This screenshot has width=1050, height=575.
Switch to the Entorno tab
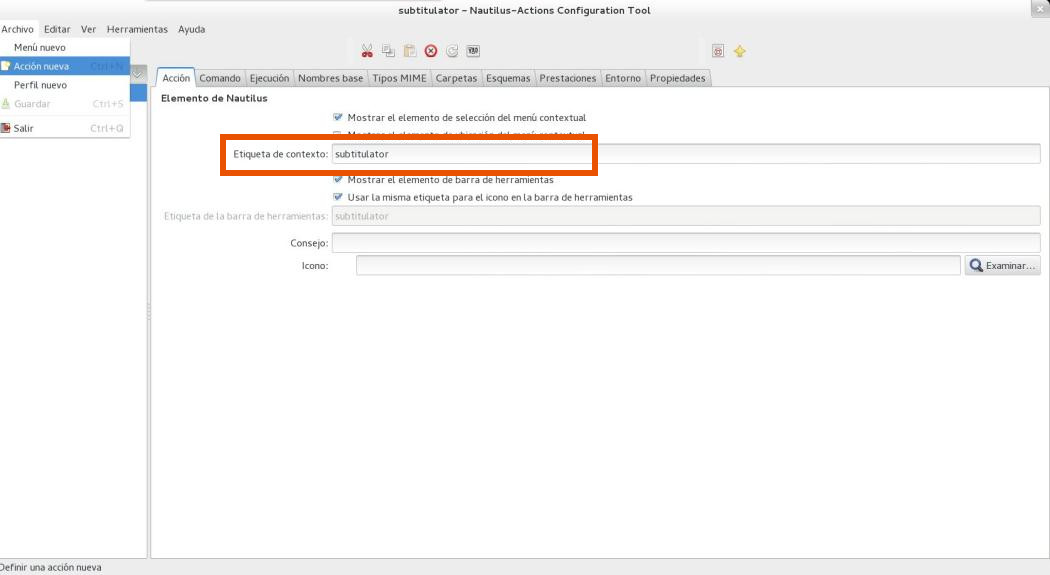[x=623, y=78]
